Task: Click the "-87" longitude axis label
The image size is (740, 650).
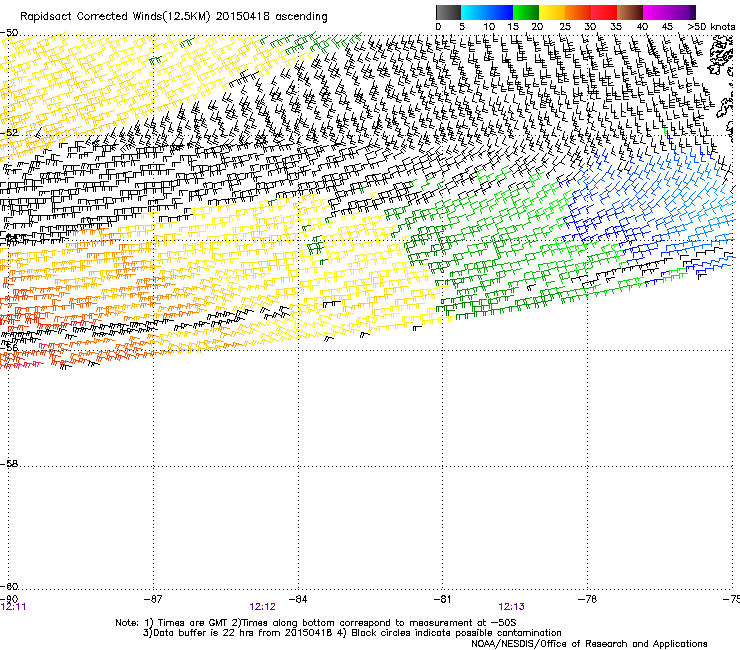Action: click(x=153, y=599)
